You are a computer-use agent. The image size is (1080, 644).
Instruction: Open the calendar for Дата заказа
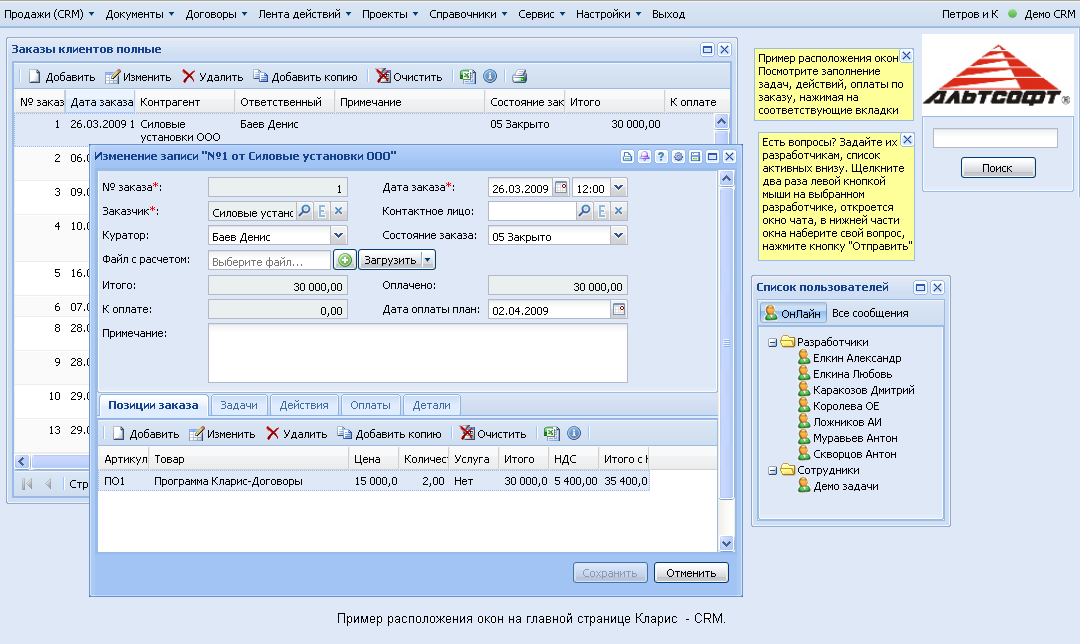click(x=560, y=187)
